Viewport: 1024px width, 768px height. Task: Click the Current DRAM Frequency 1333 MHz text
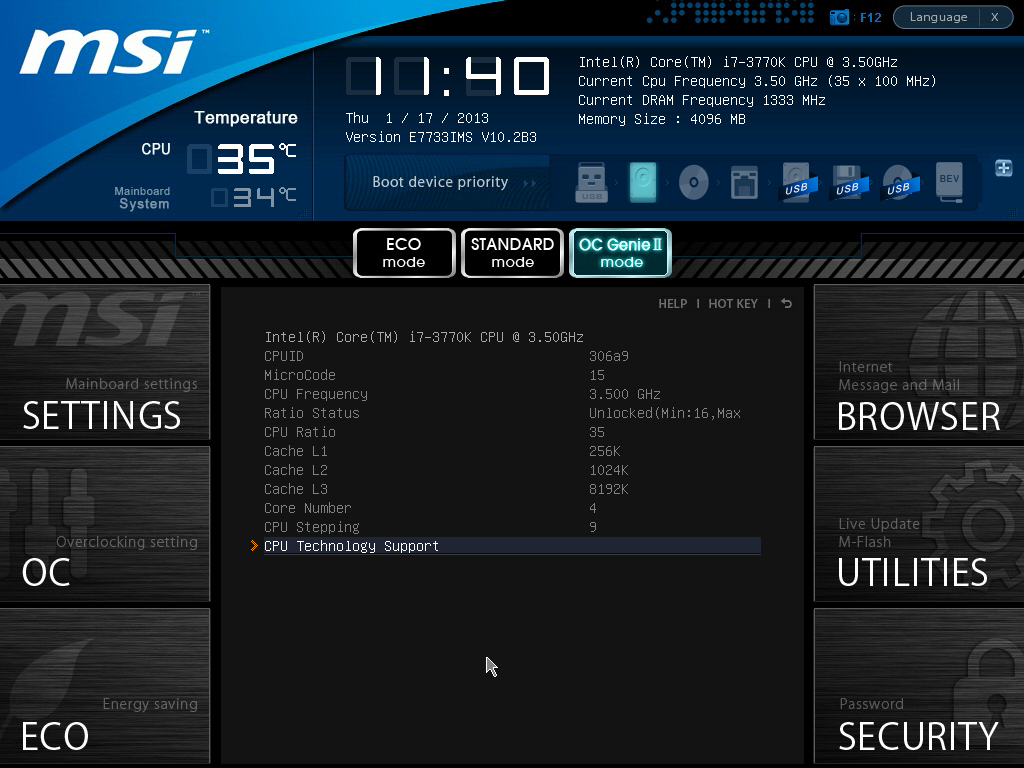(x=701, y=101)
